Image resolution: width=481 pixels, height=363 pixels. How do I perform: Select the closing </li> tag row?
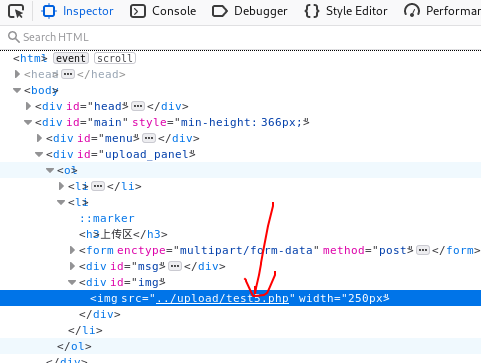point(240,330)
